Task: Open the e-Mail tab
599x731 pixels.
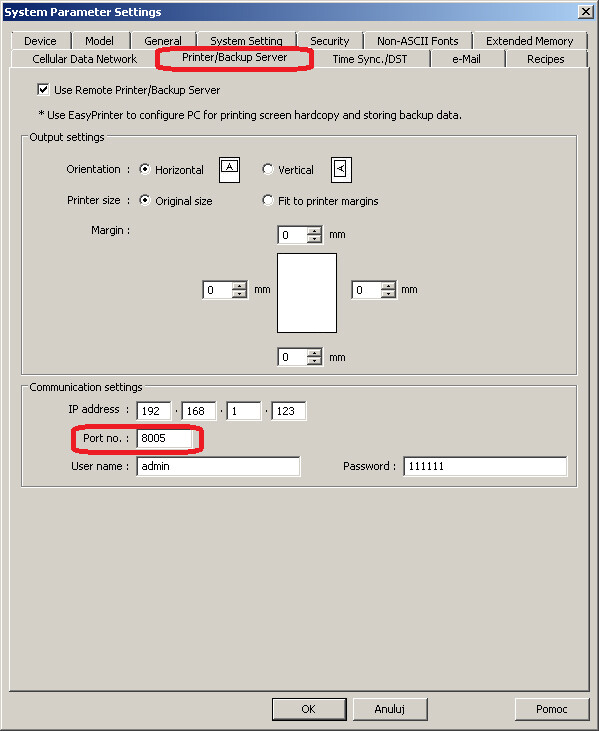Action: [467, 59]
